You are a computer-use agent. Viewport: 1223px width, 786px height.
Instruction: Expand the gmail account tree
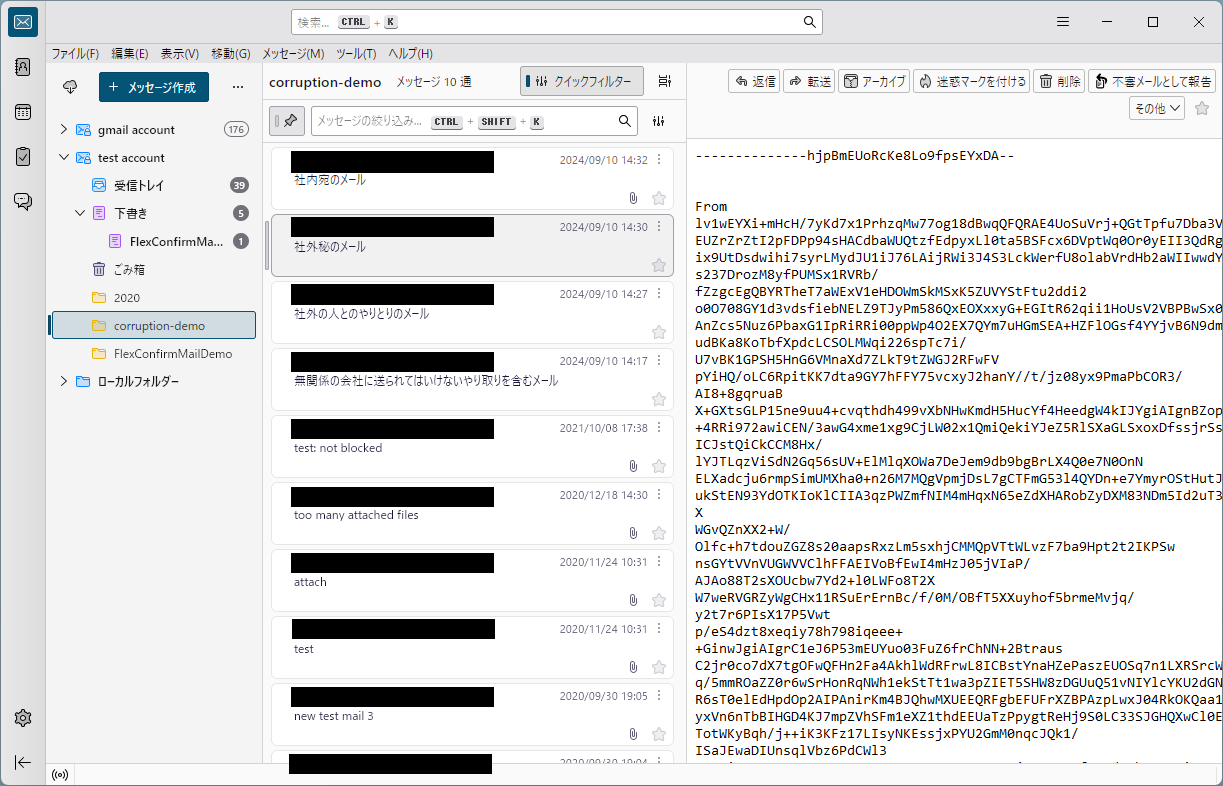(64, 129)
